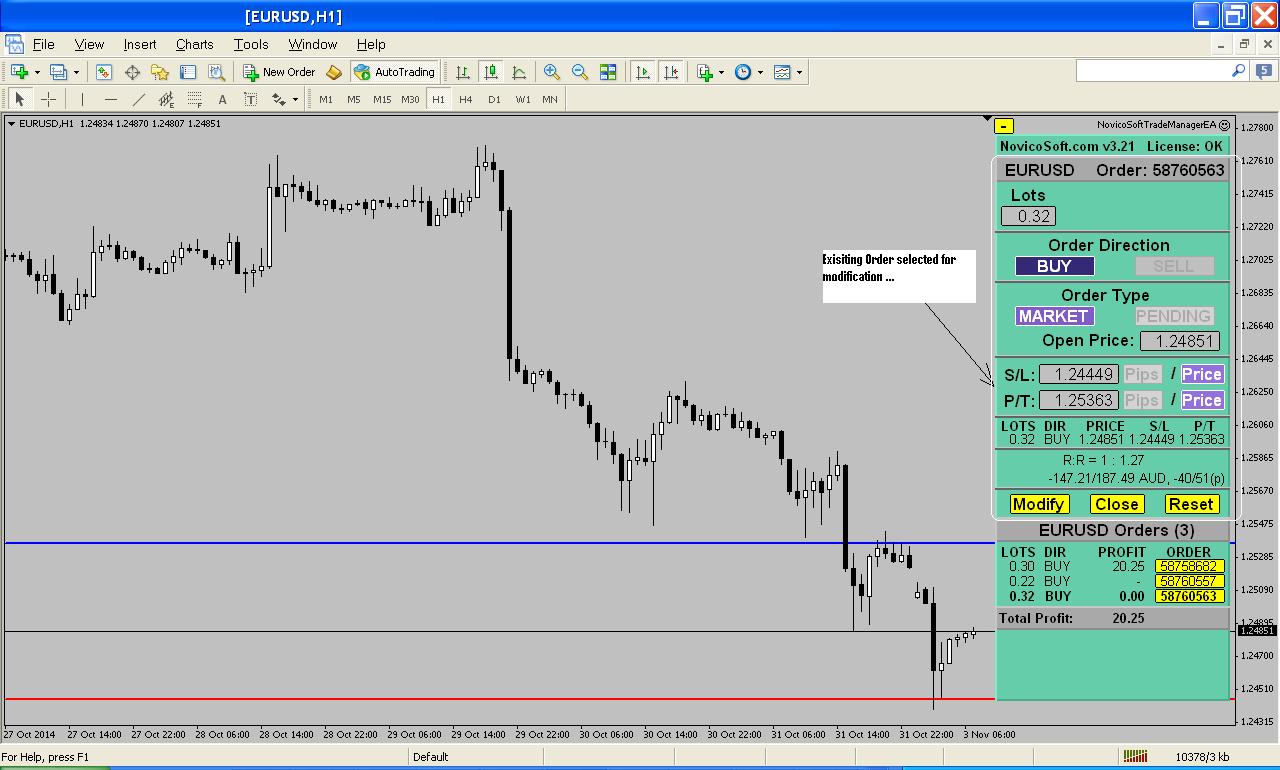Switch chart to candlestick display
The width and height of the screenshot is (1280, 770).
[x=490, y=72]
